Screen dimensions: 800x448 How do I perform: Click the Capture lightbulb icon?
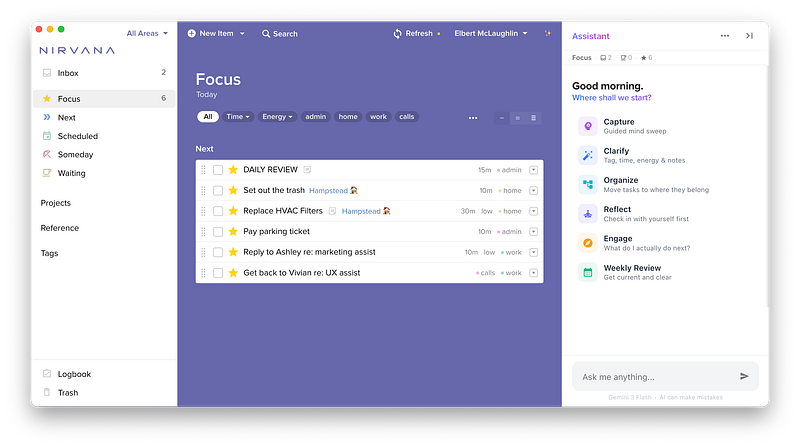pos(587,126)
